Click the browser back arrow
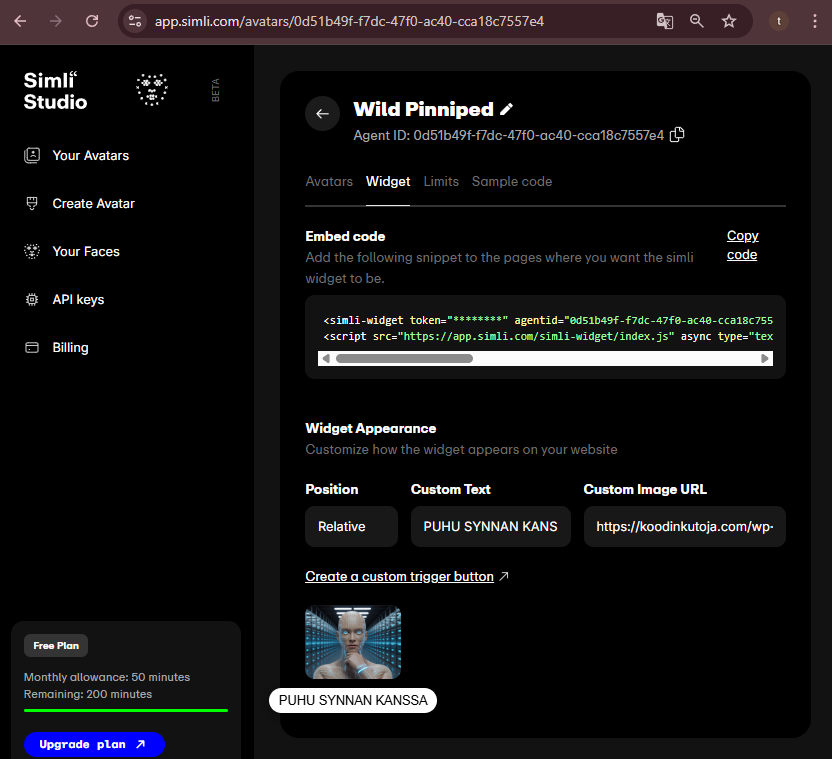The image size is (832, 759). tap(20, 21)
